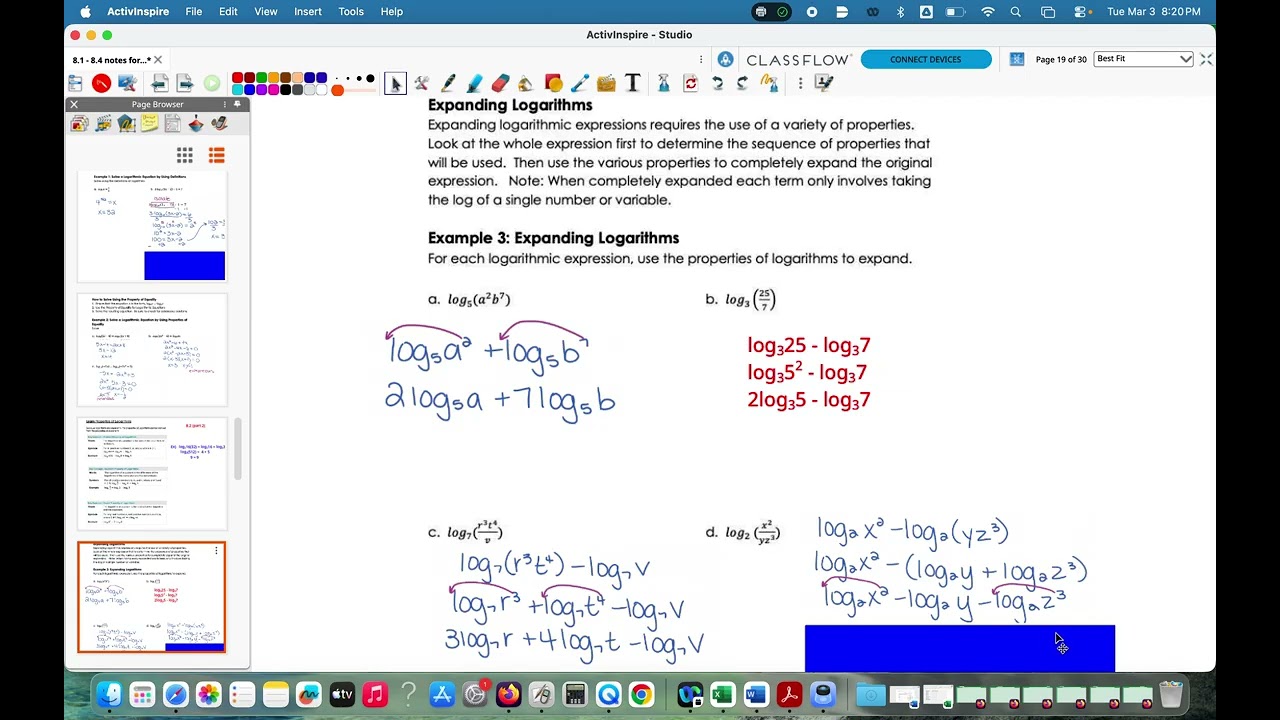The width and height of the screenshot is (1280, 720).
Task: Open Resource Browser in Page Browser panel
Action: pyautogui.click(x=103, y=124)
